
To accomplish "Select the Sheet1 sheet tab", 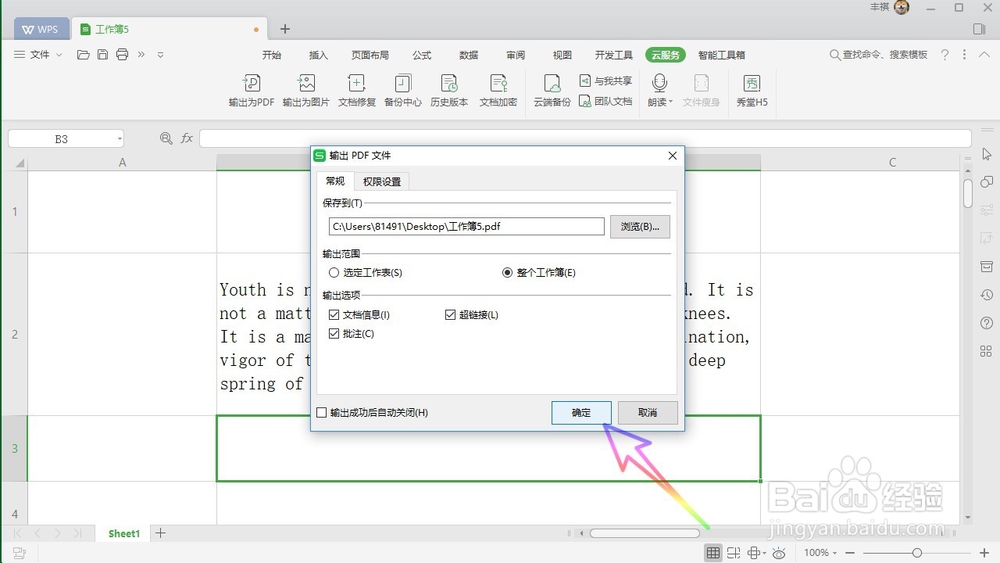I will tap(124, 534).
